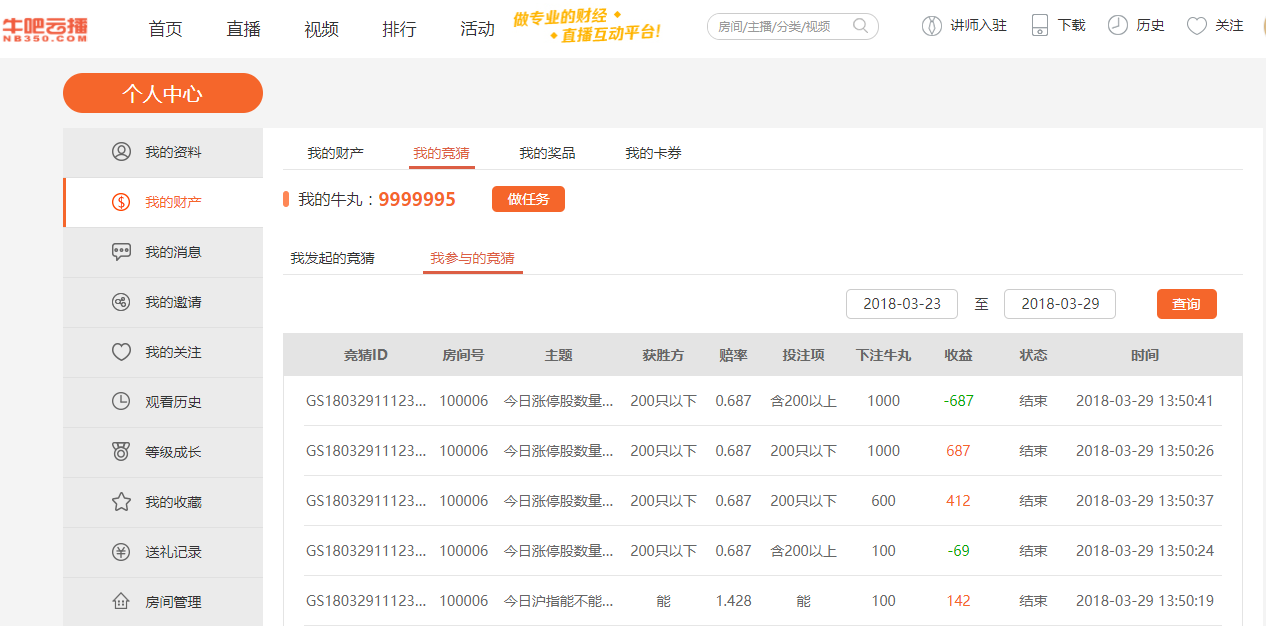
Task: Click the 今日沪指能不能... topic cell
Action: (558, 601)
